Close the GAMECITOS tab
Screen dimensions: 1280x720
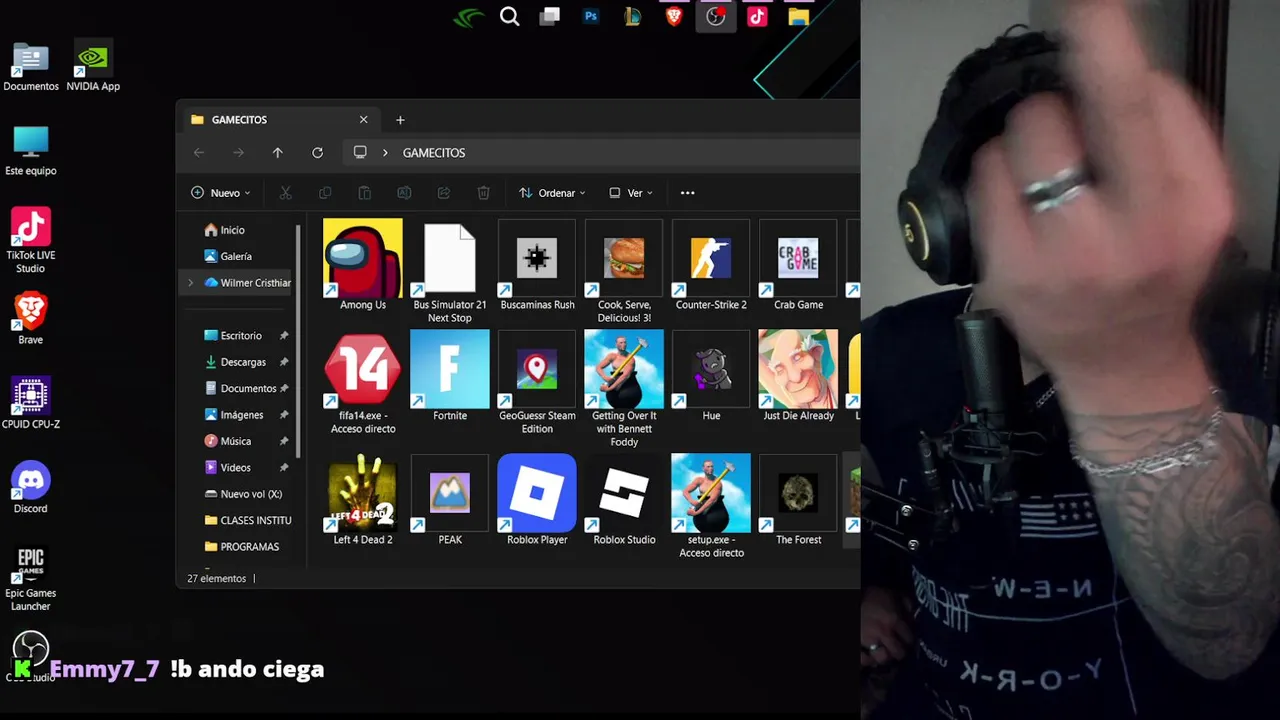pos(363,120)
